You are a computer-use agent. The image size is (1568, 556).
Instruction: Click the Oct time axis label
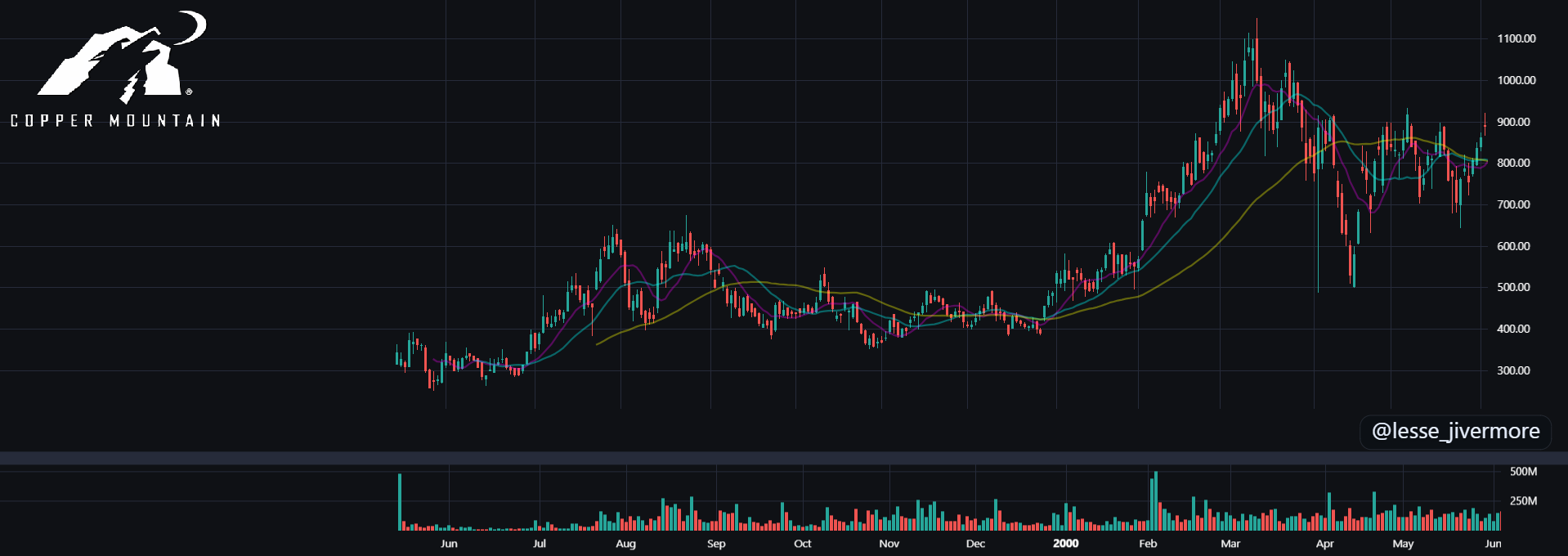point(803,544)
